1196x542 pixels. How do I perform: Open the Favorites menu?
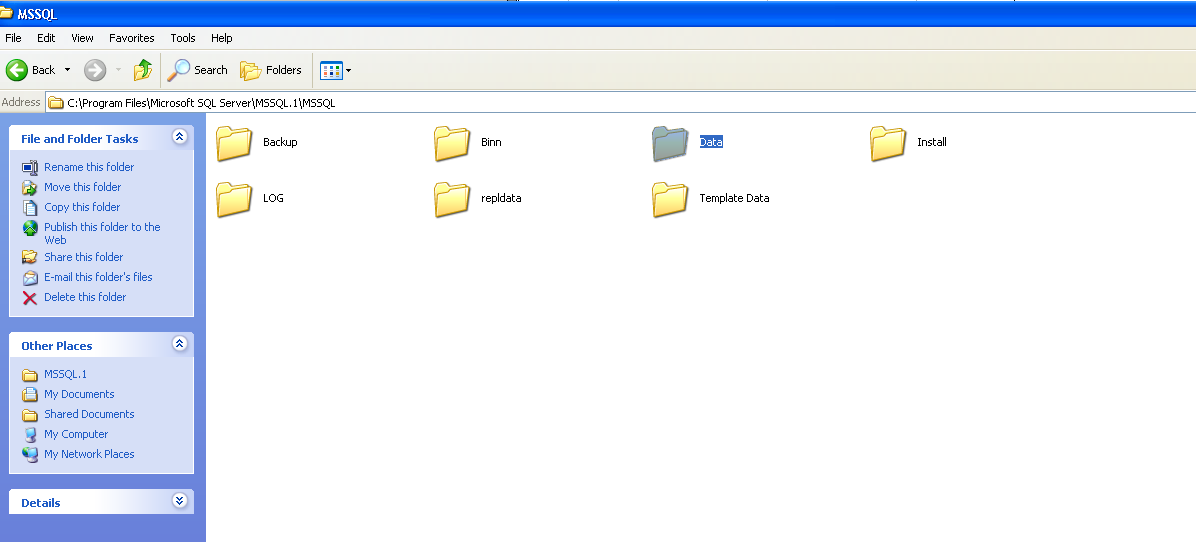131,38
